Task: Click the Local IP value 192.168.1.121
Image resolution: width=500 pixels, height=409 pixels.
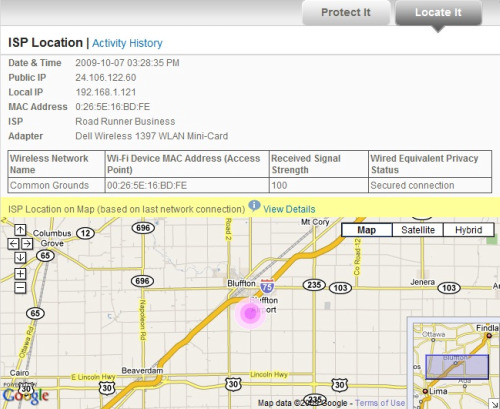Action: tap(106, 92)
